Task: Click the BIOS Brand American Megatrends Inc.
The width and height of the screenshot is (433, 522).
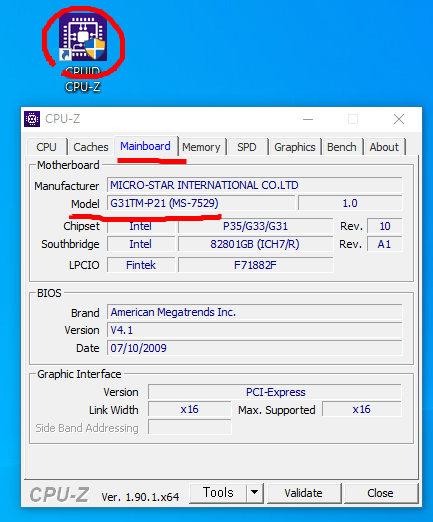Action: click(255, 312)
